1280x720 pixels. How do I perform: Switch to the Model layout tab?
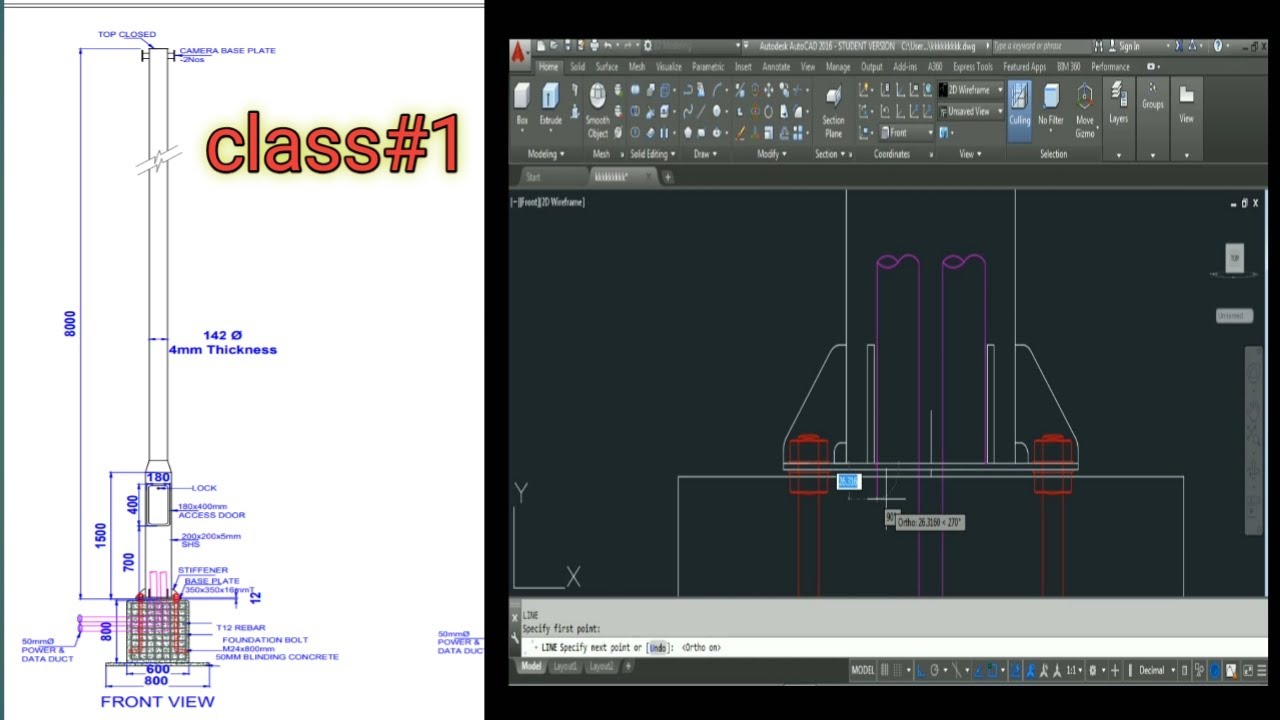tap(531, 666)
